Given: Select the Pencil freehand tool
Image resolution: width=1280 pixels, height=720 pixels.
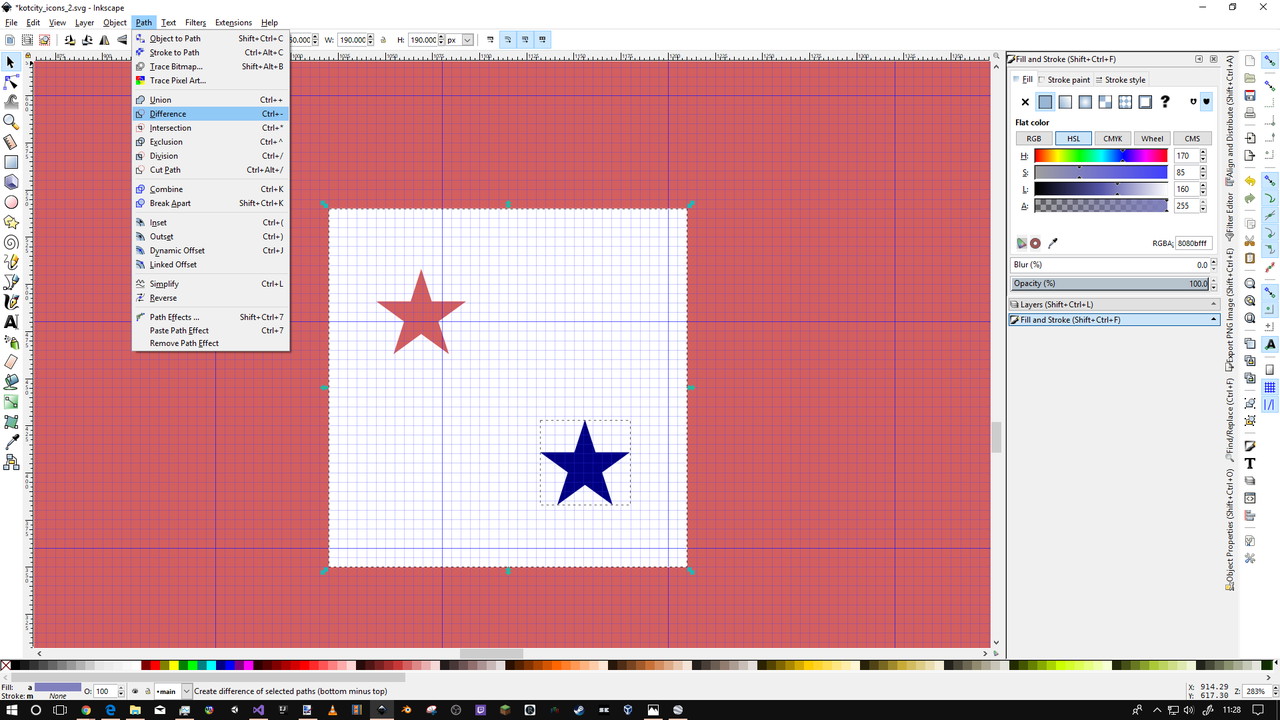Looking at the screenshot, I should [11, 262].
